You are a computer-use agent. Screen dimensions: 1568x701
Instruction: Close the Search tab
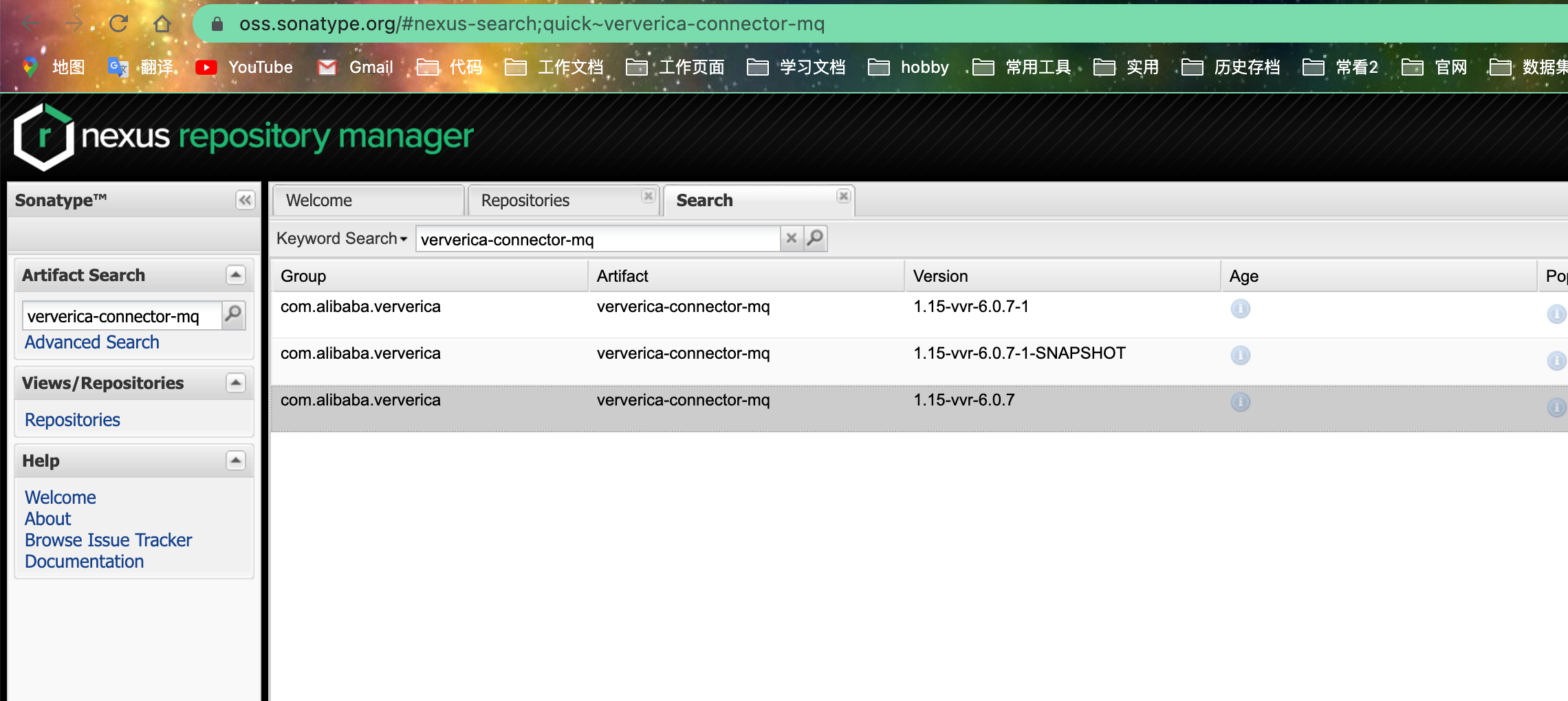click(x=843, y=196)
